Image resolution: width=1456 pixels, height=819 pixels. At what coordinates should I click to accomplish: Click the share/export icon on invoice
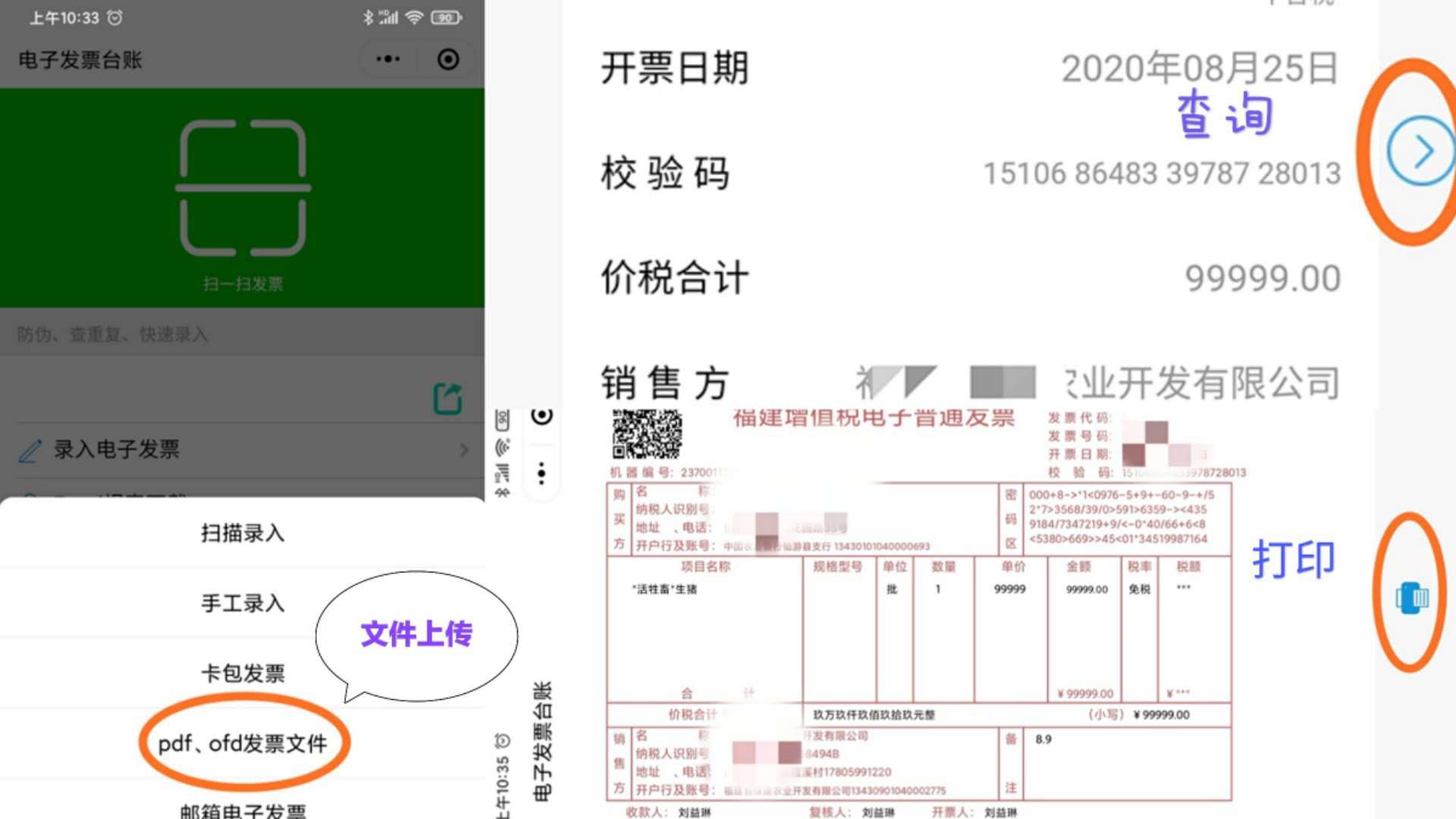(x=448, y=397)
